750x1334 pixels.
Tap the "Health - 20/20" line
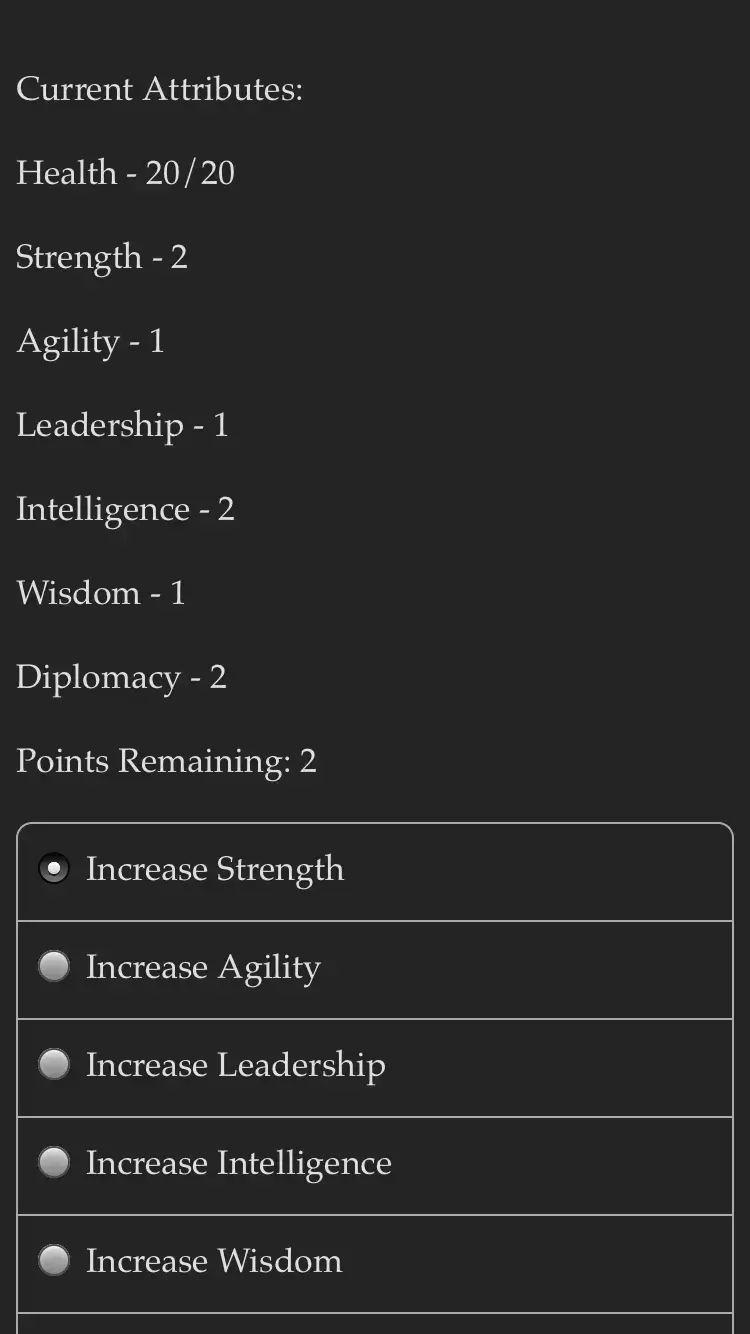click(125, 173)
